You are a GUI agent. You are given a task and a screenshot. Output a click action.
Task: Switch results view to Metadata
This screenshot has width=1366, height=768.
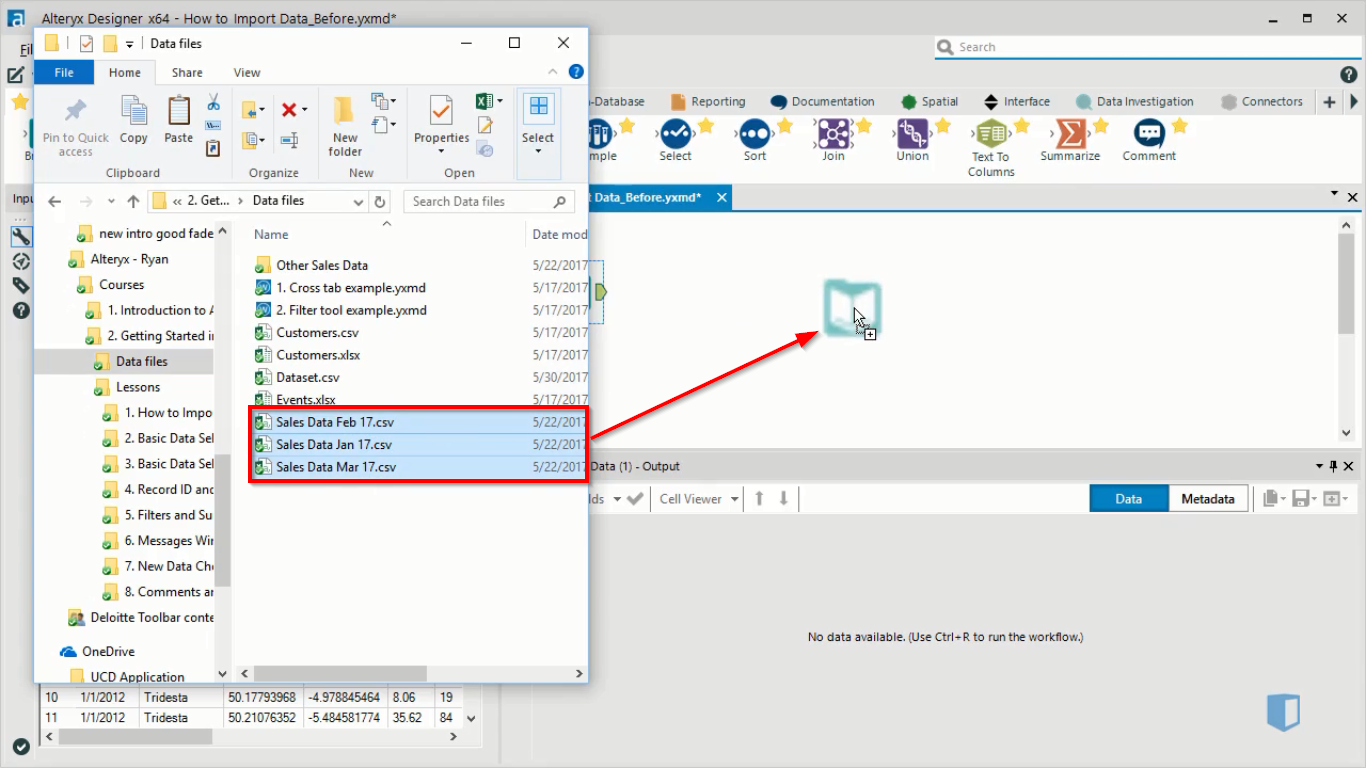click(1207, 498)
